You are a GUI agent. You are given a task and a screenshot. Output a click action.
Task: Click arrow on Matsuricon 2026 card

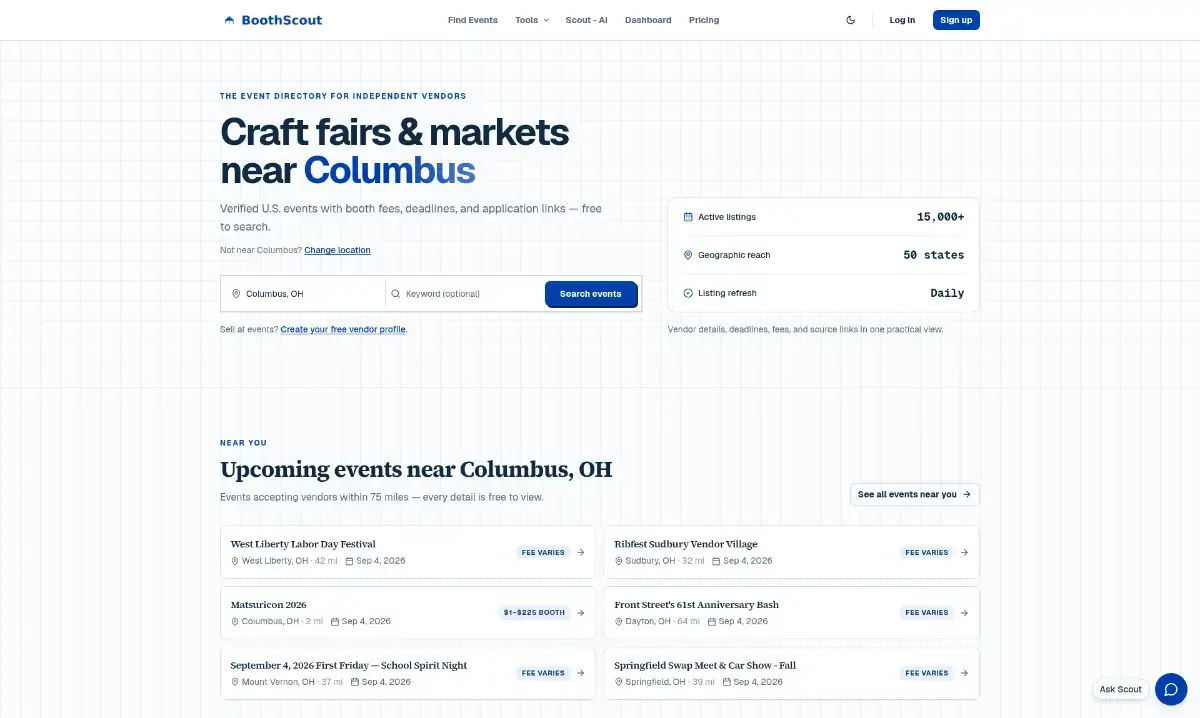click(x=581, y=613)
